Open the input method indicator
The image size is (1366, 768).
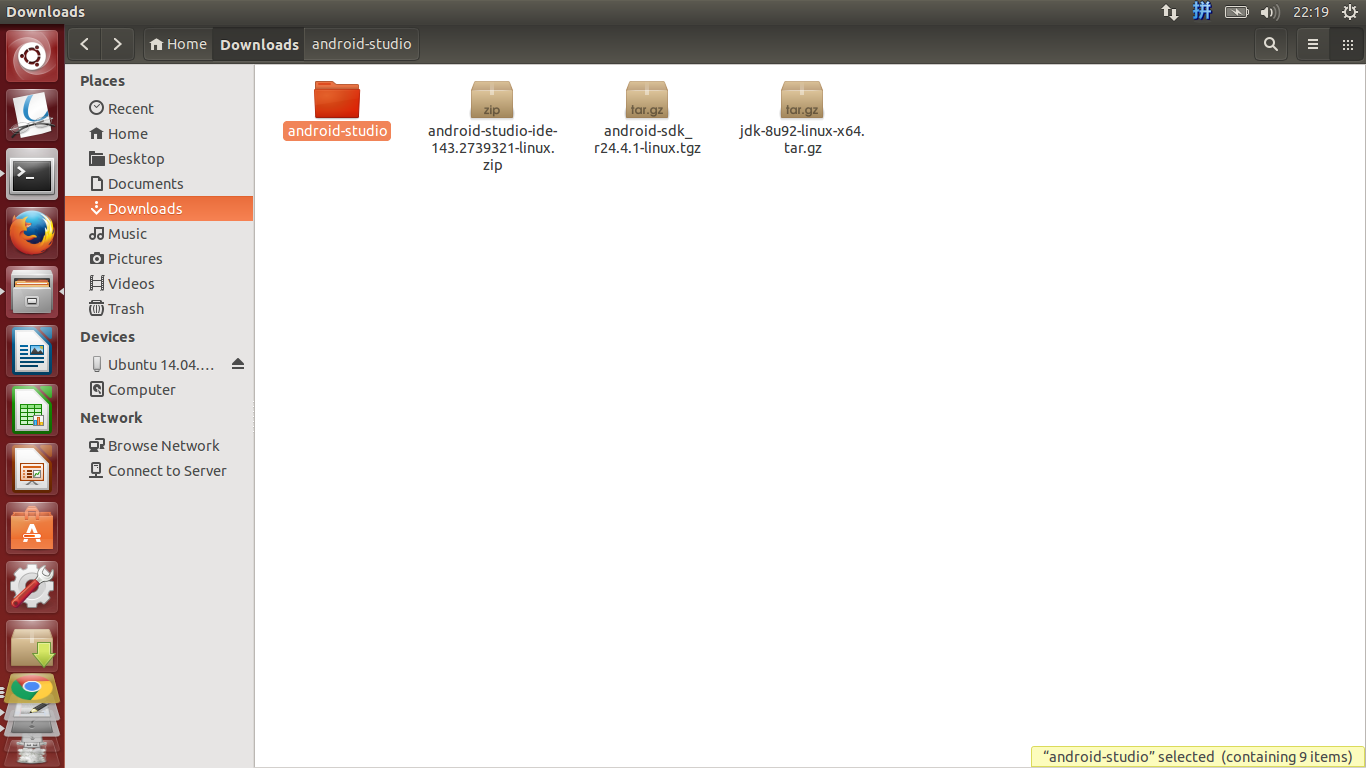point(1202,12)
